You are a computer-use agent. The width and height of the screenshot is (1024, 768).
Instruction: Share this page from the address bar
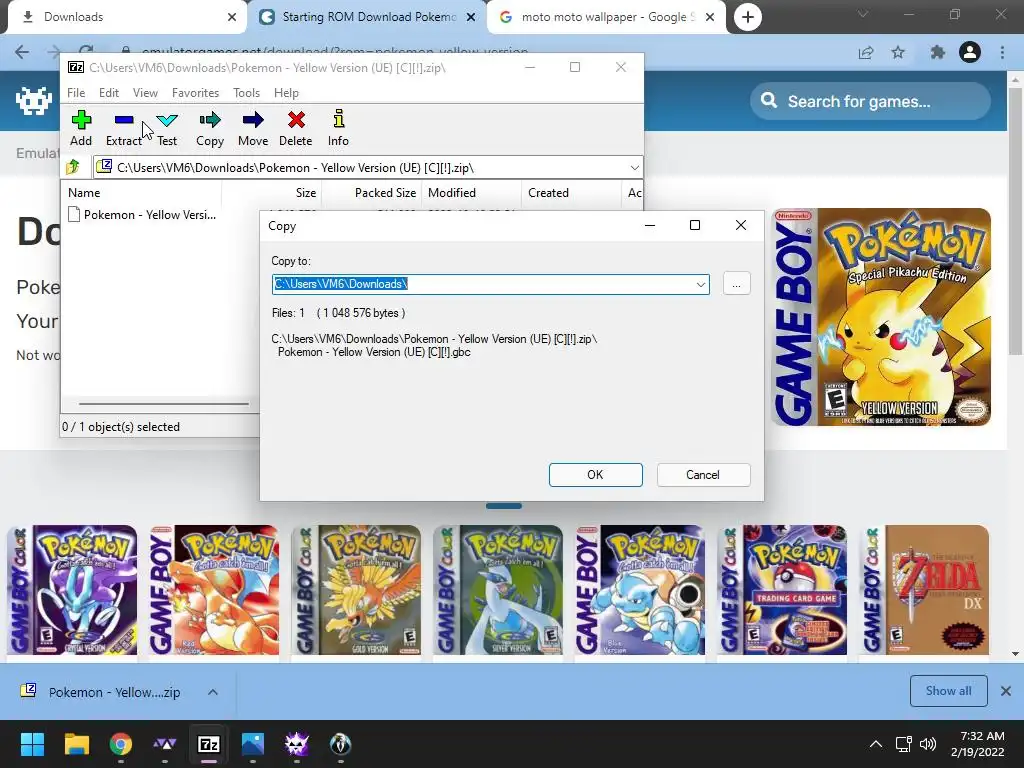(866, 52)
